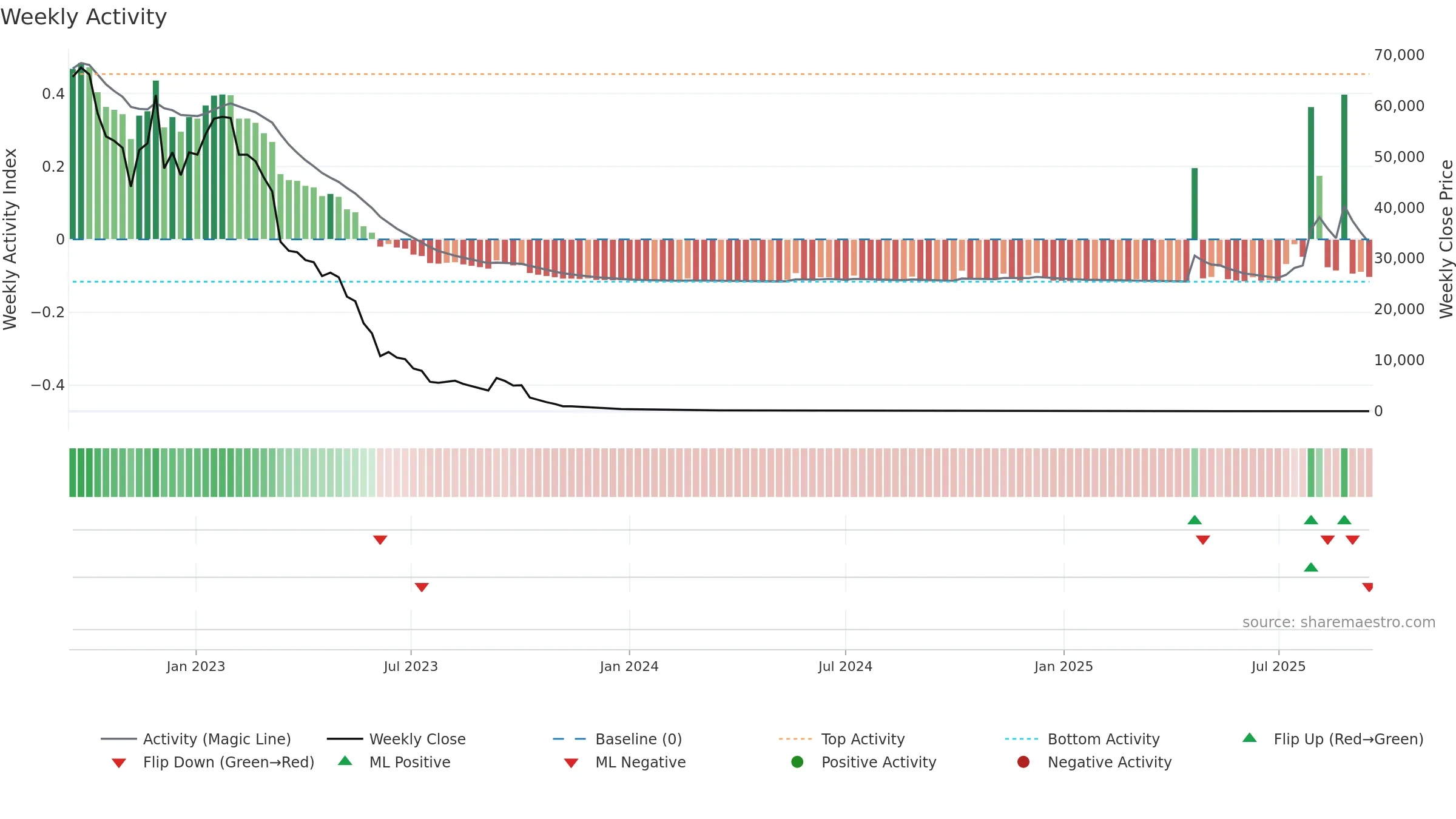Screen dimensions: 1456x819
Task: Click the Jan 2024 x-axis label
Action: click(x=629, y=666)
